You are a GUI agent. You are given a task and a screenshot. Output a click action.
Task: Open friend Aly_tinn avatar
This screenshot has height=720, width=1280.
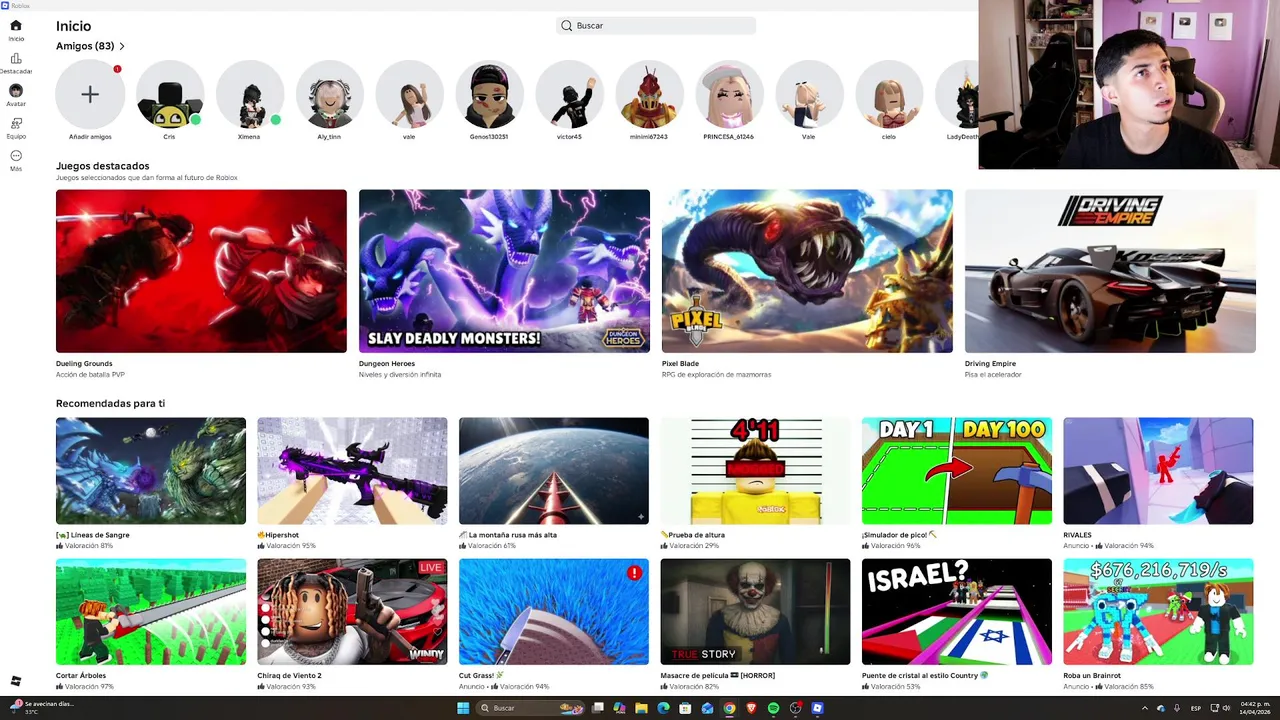[329, 94]
